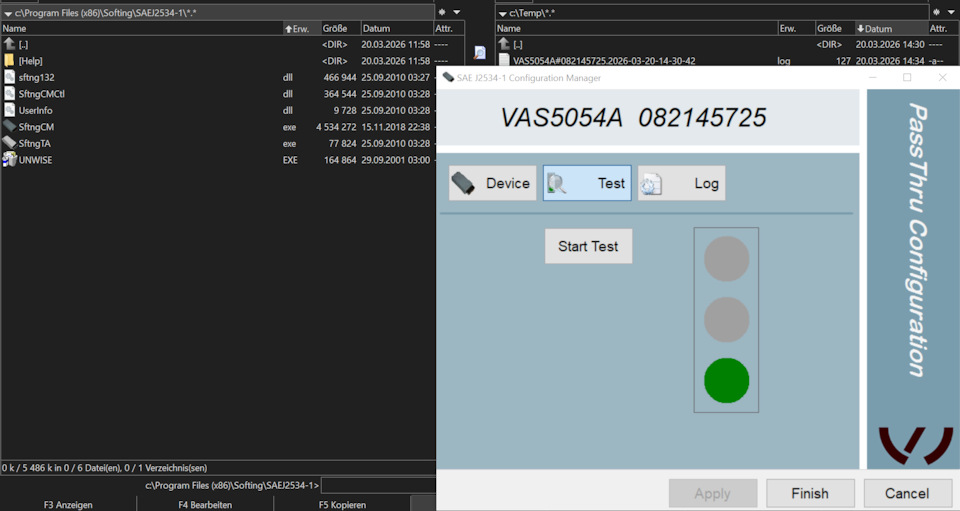Open right panel favorites asterisk button

(x=937, y=12)
